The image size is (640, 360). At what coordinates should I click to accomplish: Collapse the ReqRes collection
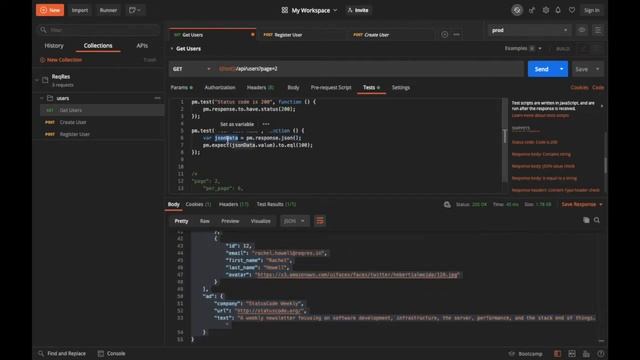[37, 80]
